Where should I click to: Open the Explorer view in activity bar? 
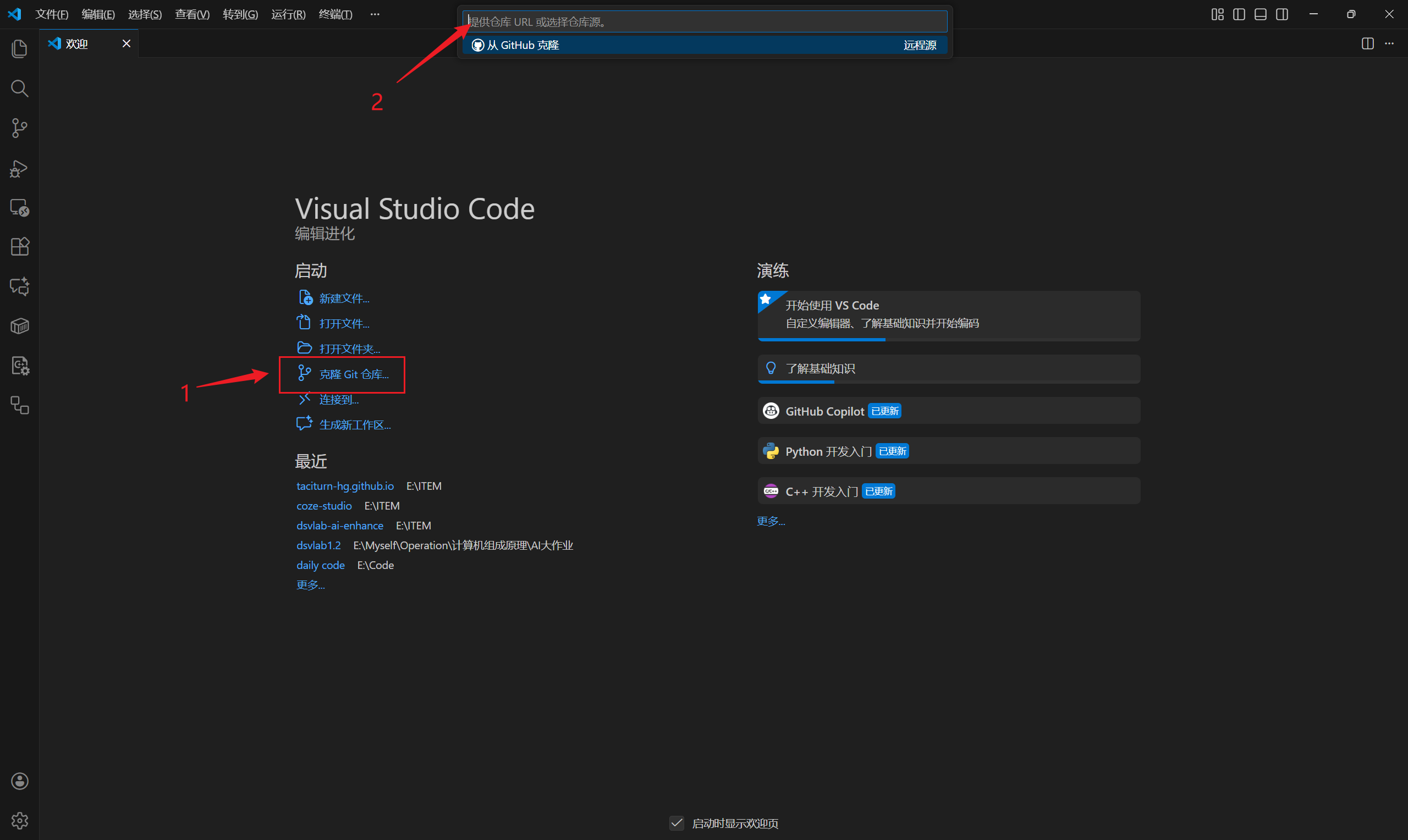[19, 49]
